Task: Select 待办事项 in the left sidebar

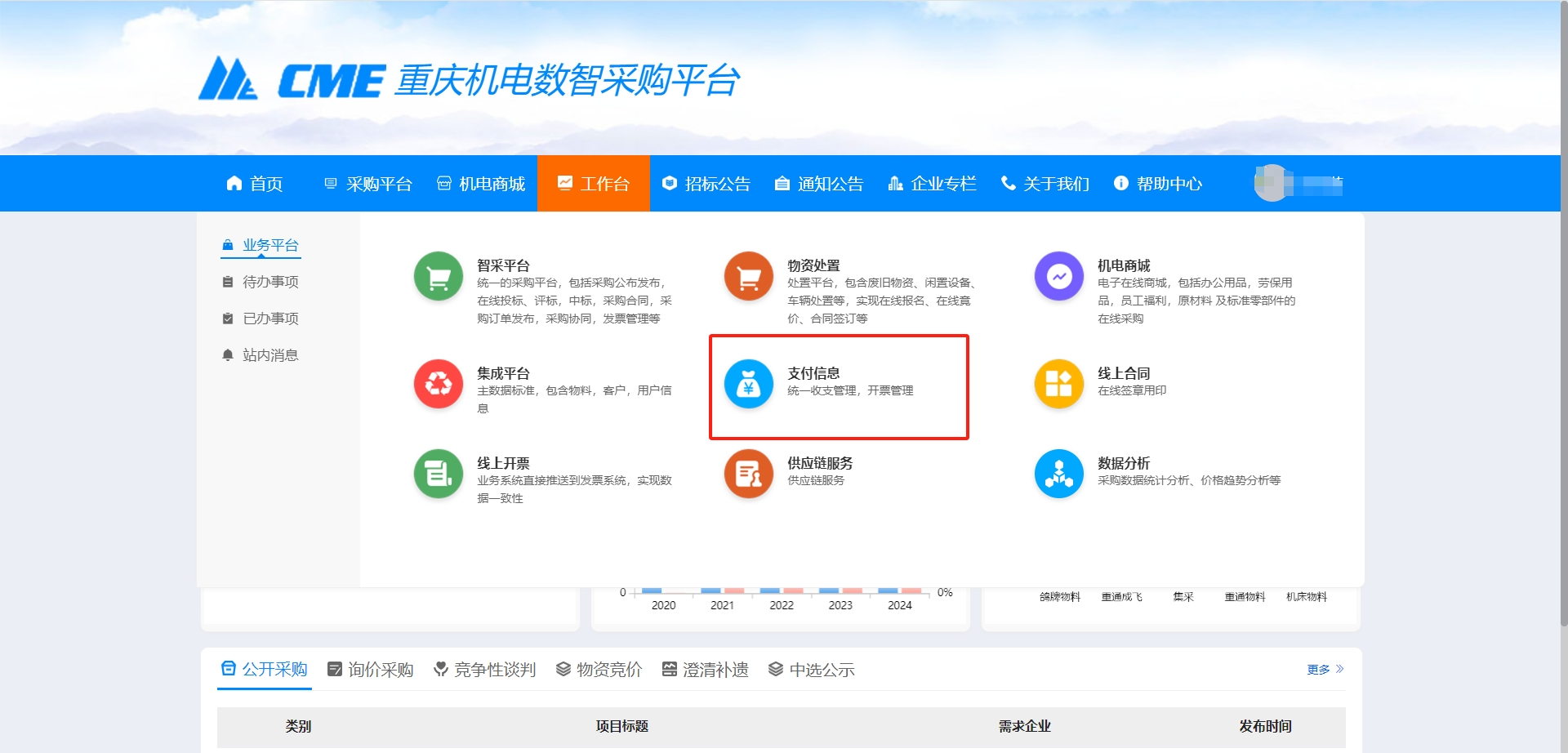Action: [270, 282]
